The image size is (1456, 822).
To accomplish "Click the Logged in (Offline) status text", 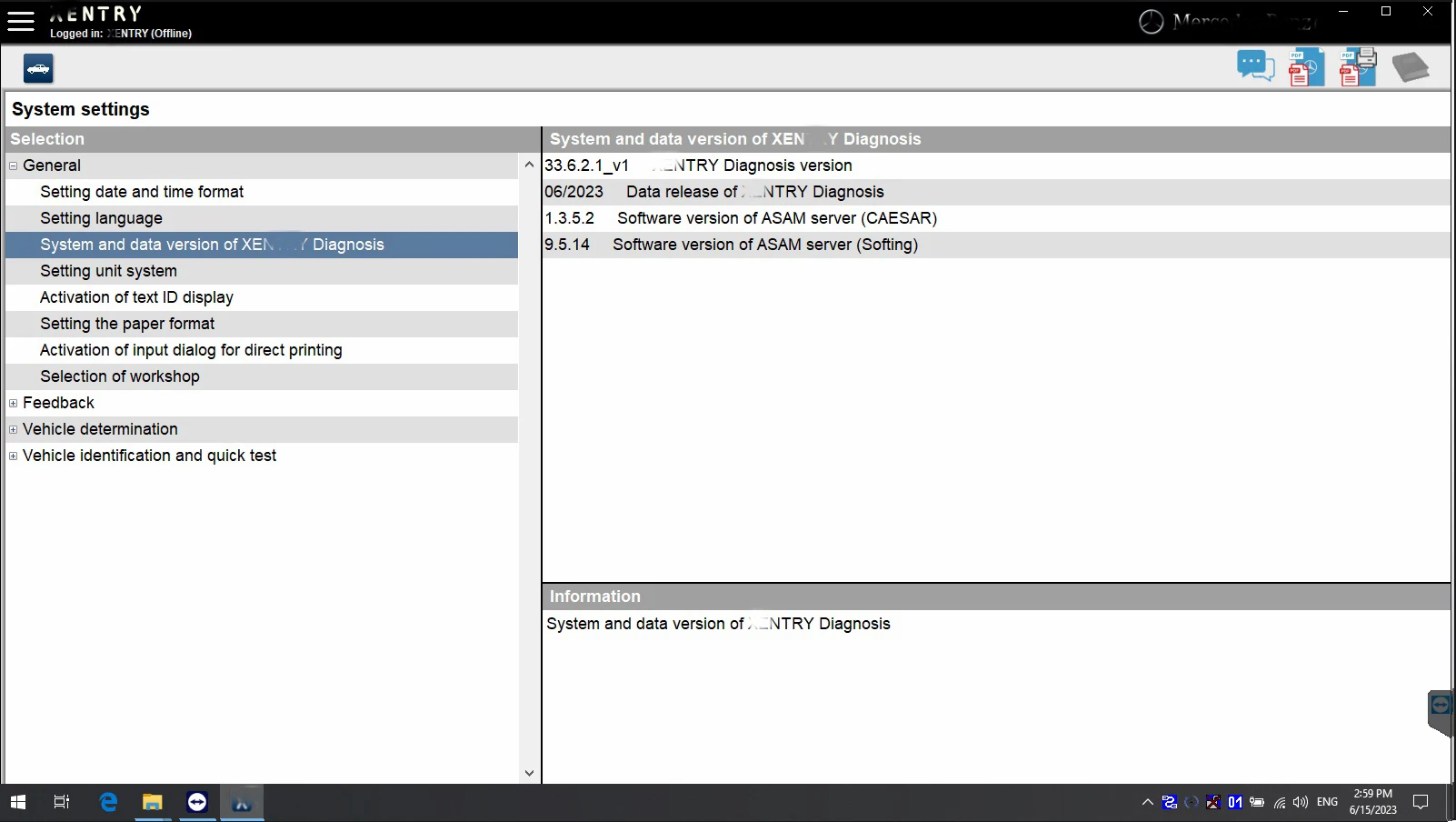I will point(121,34).
